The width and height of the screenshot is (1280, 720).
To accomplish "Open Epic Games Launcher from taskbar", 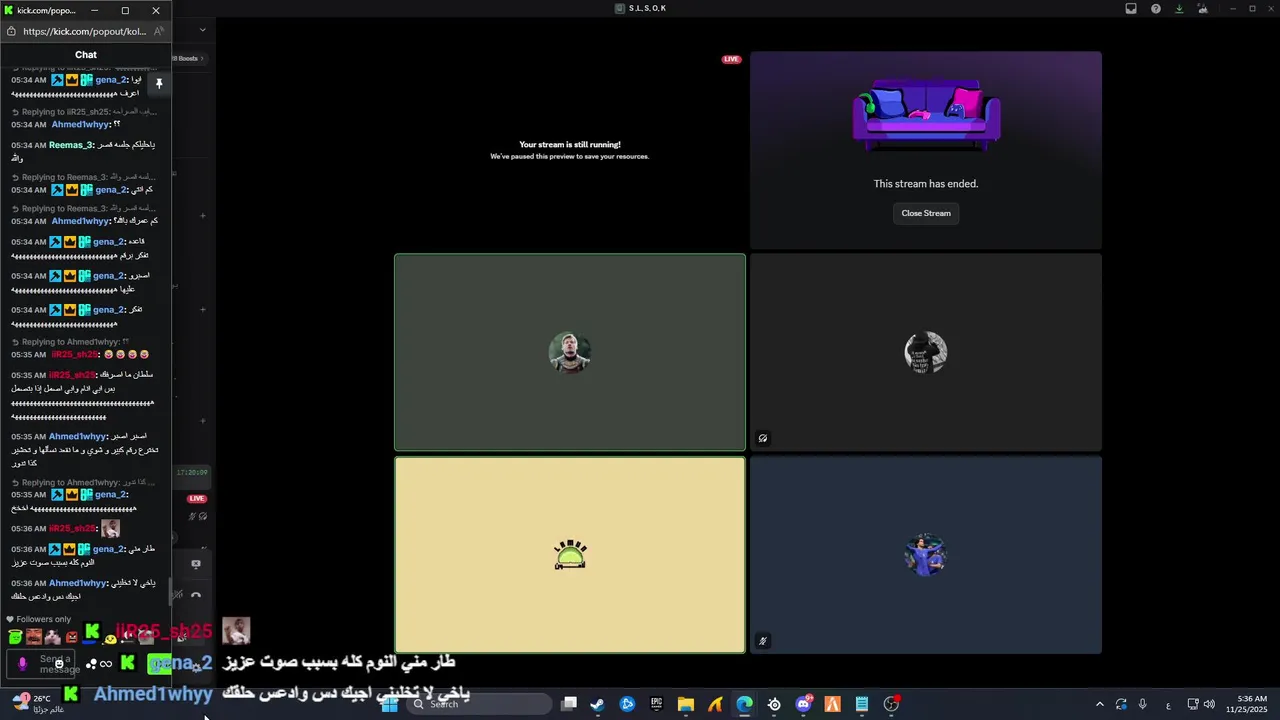I will click(656, 704).
